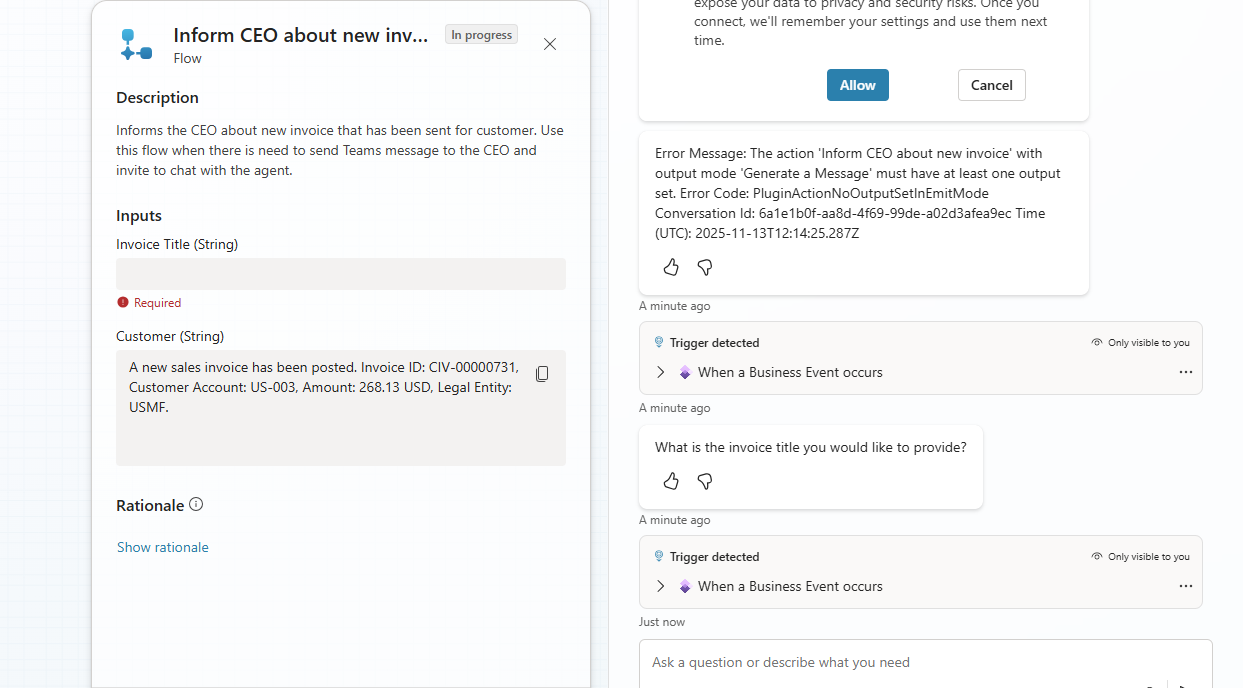
Task: Click the In progress status badge
Action: 481,35
